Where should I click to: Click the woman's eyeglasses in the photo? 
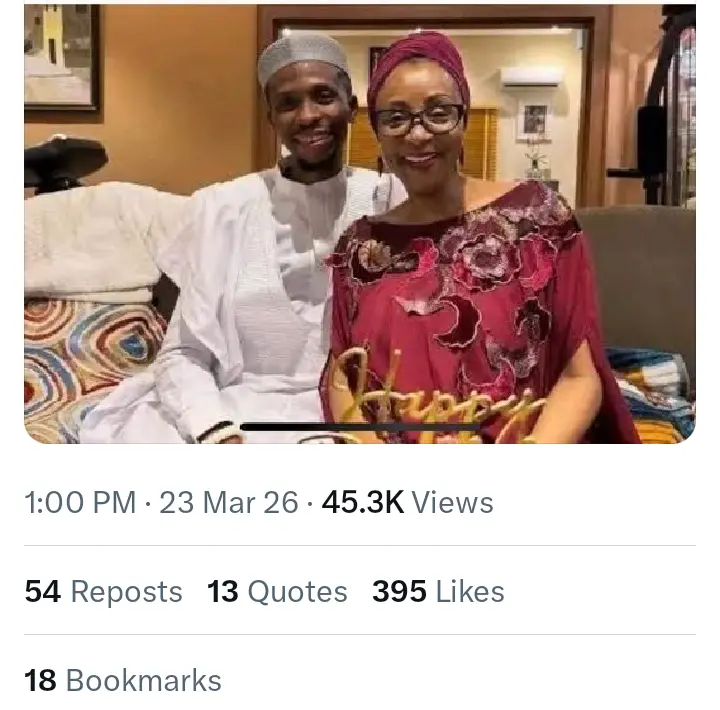[419, 119]
